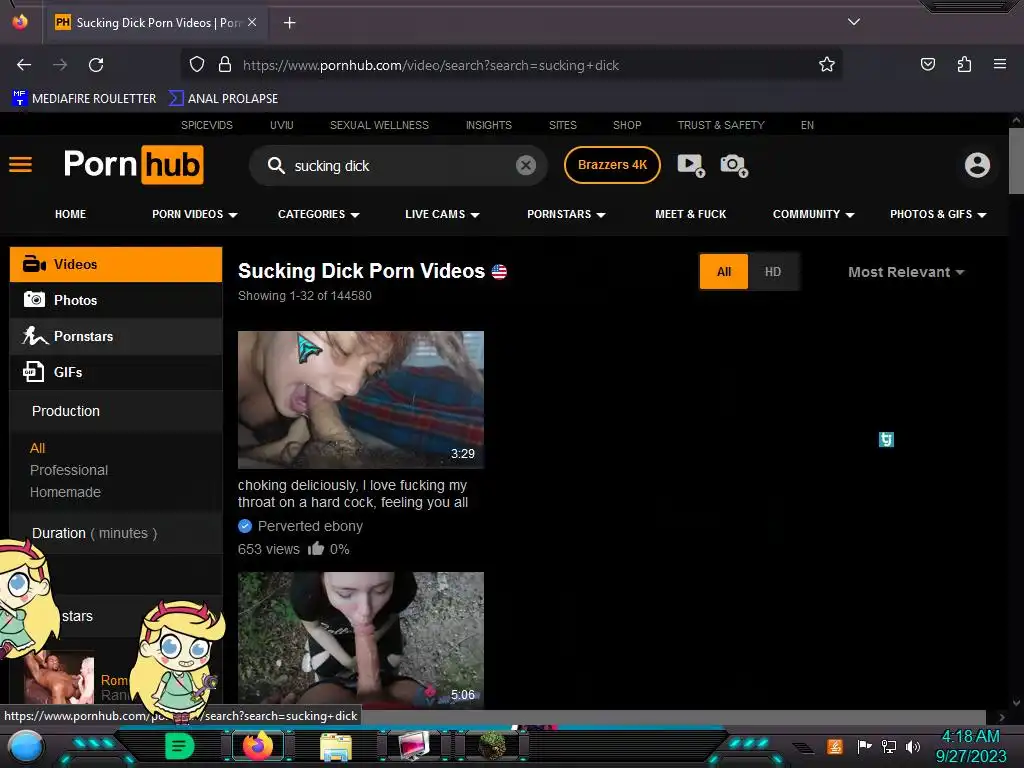Open the uploader profile under the first video
Screen dimensions: 1024x768
tap(310, 526)
